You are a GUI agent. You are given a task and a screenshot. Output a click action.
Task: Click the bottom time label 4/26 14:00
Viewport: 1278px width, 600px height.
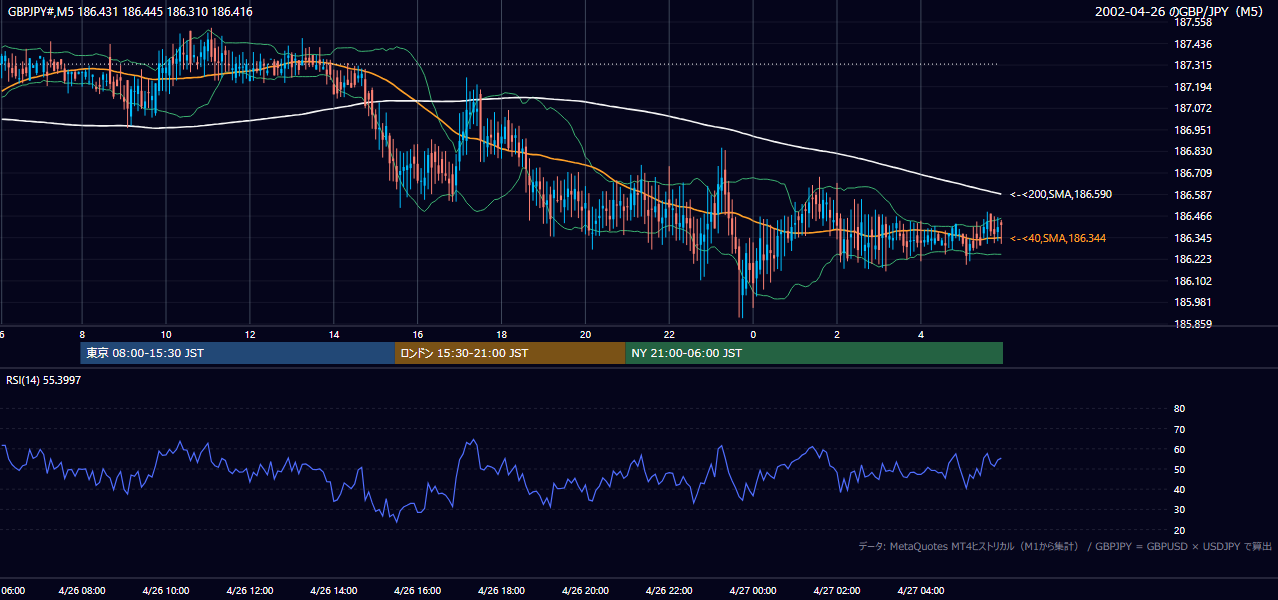334,591
